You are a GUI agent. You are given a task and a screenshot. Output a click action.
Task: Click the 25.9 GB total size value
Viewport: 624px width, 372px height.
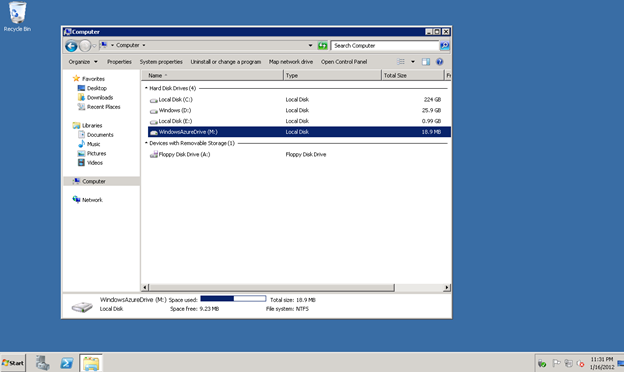431,110
